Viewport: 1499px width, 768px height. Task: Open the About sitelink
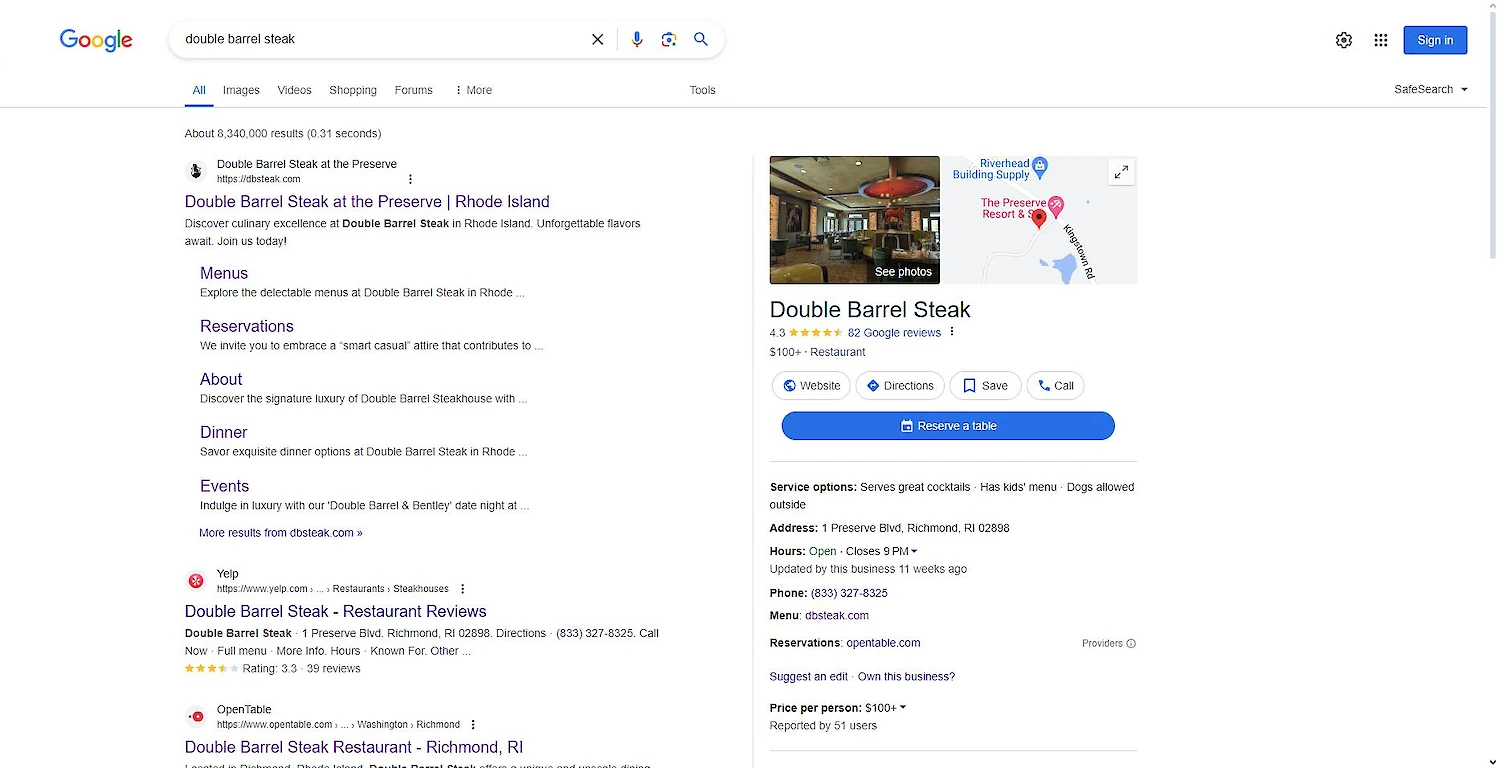[x=221, y=379]
